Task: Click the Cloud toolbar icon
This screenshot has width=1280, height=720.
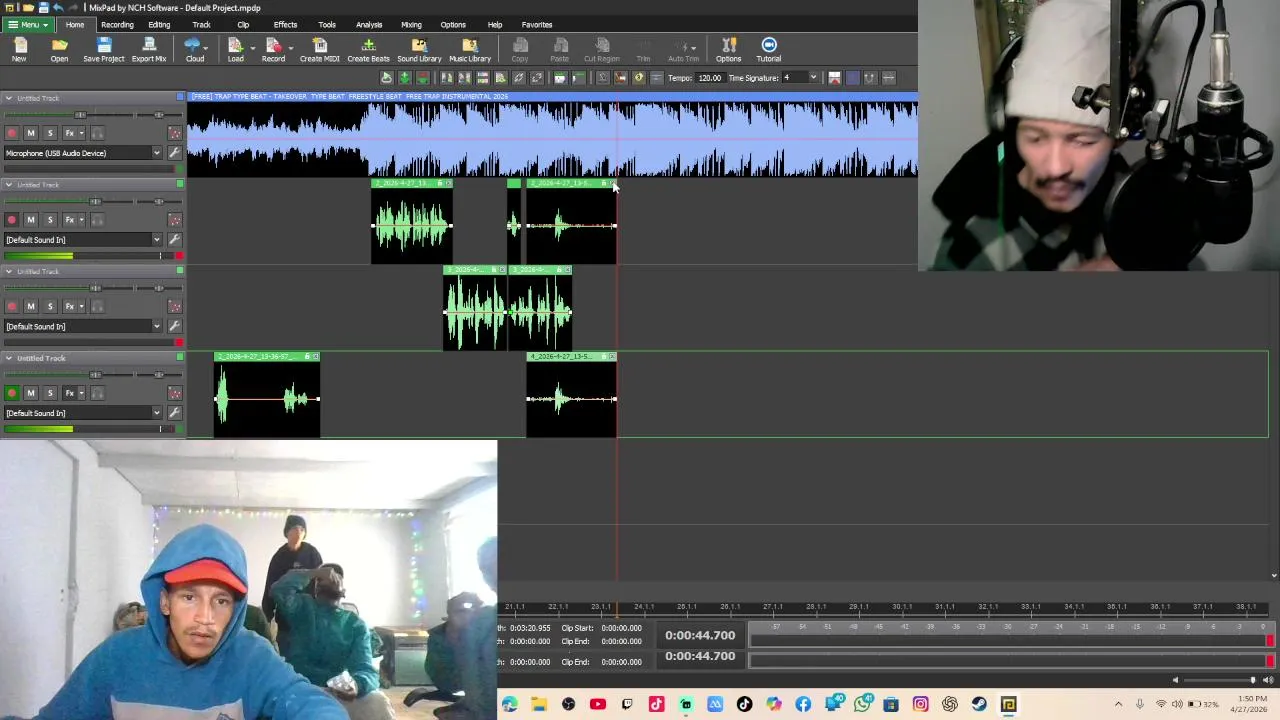Action: 195,50
